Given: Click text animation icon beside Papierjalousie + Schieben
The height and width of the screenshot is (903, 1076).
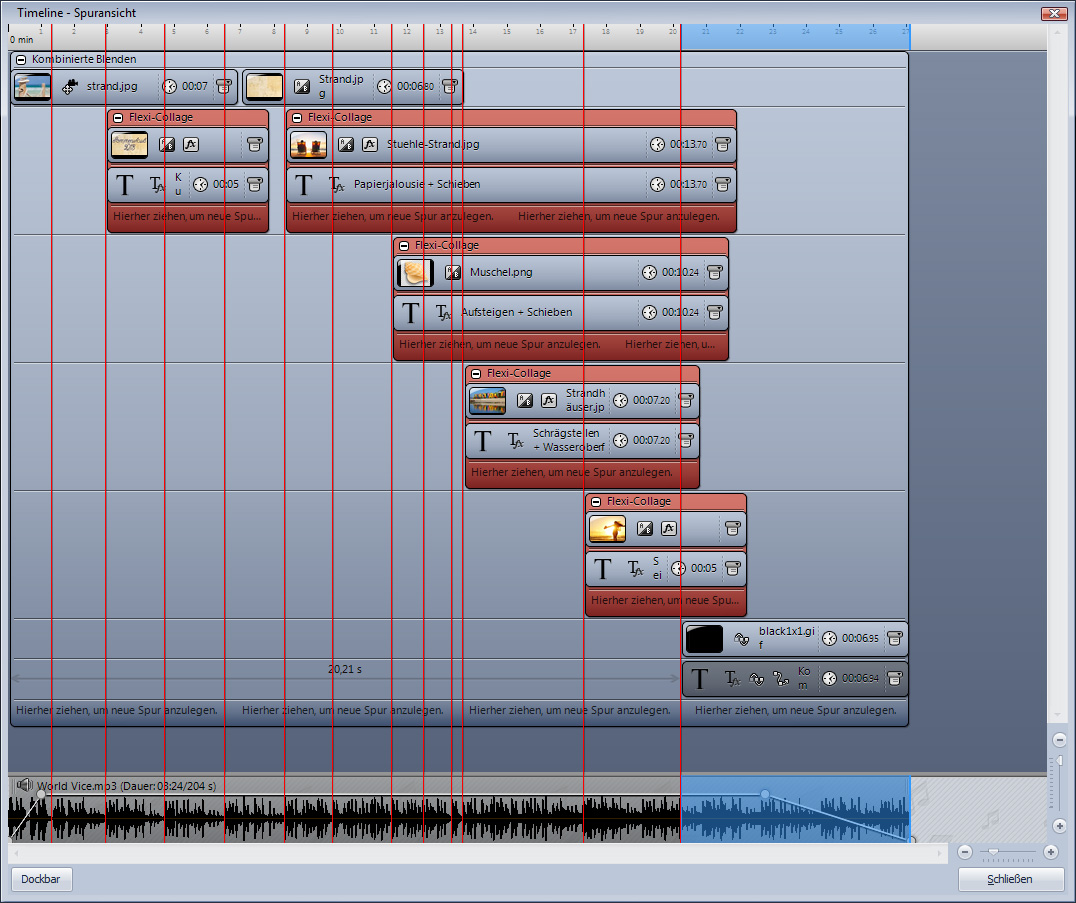Looking at the screenshot, I should (x=337, y=184).
